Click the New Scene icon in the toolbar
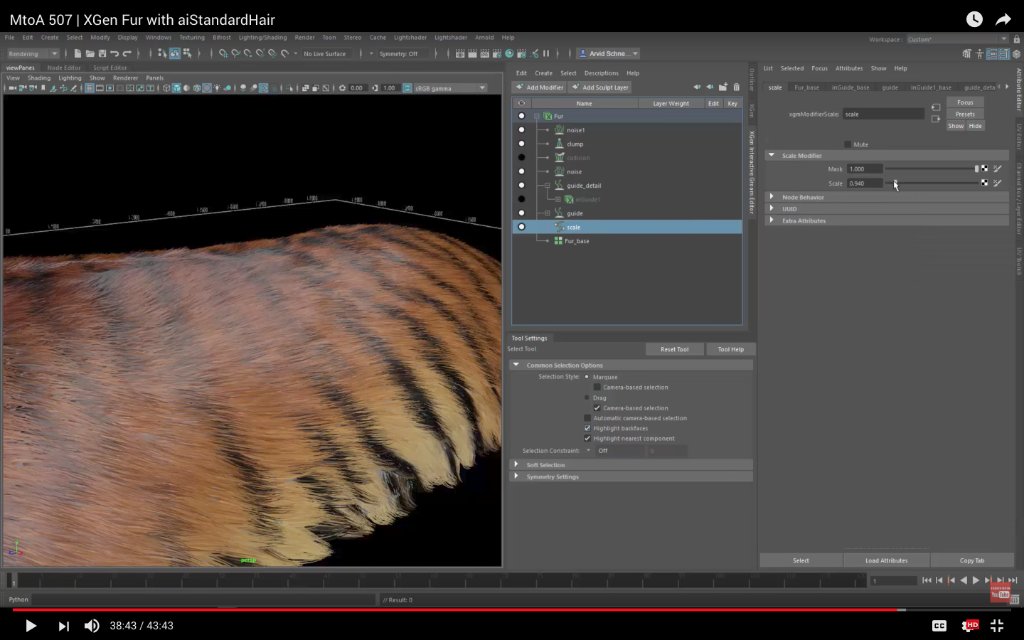 click(78, 54)
